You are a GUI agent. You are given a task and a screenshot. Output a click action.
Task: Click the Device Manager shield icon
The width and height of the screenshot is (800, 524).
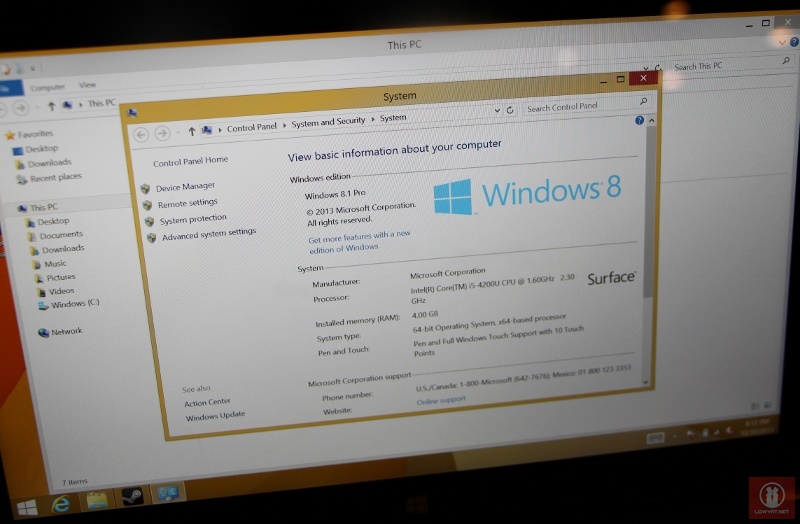(145, 189)
